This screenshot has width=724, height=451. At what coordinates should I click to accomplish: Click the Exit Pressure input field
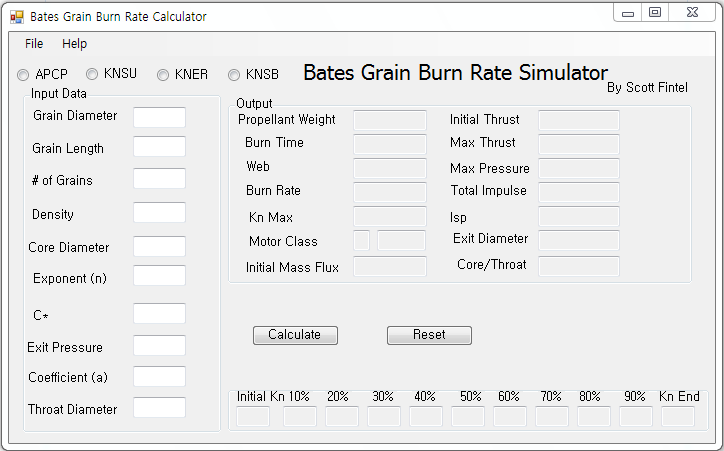[160, 345]
